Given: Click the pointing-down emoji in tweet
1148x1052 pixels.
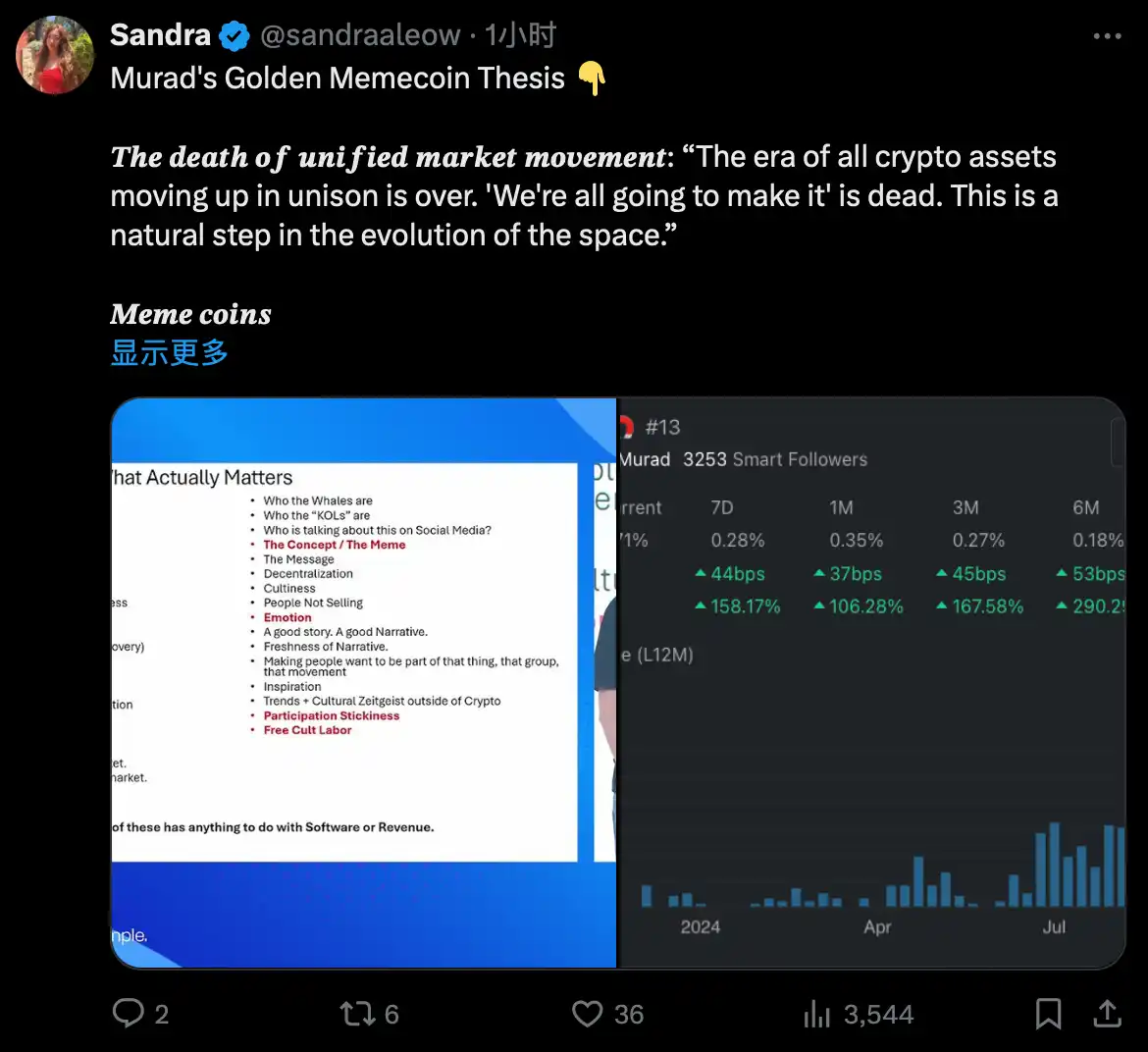Looking at the screenshot, I should tap(592, 79).
